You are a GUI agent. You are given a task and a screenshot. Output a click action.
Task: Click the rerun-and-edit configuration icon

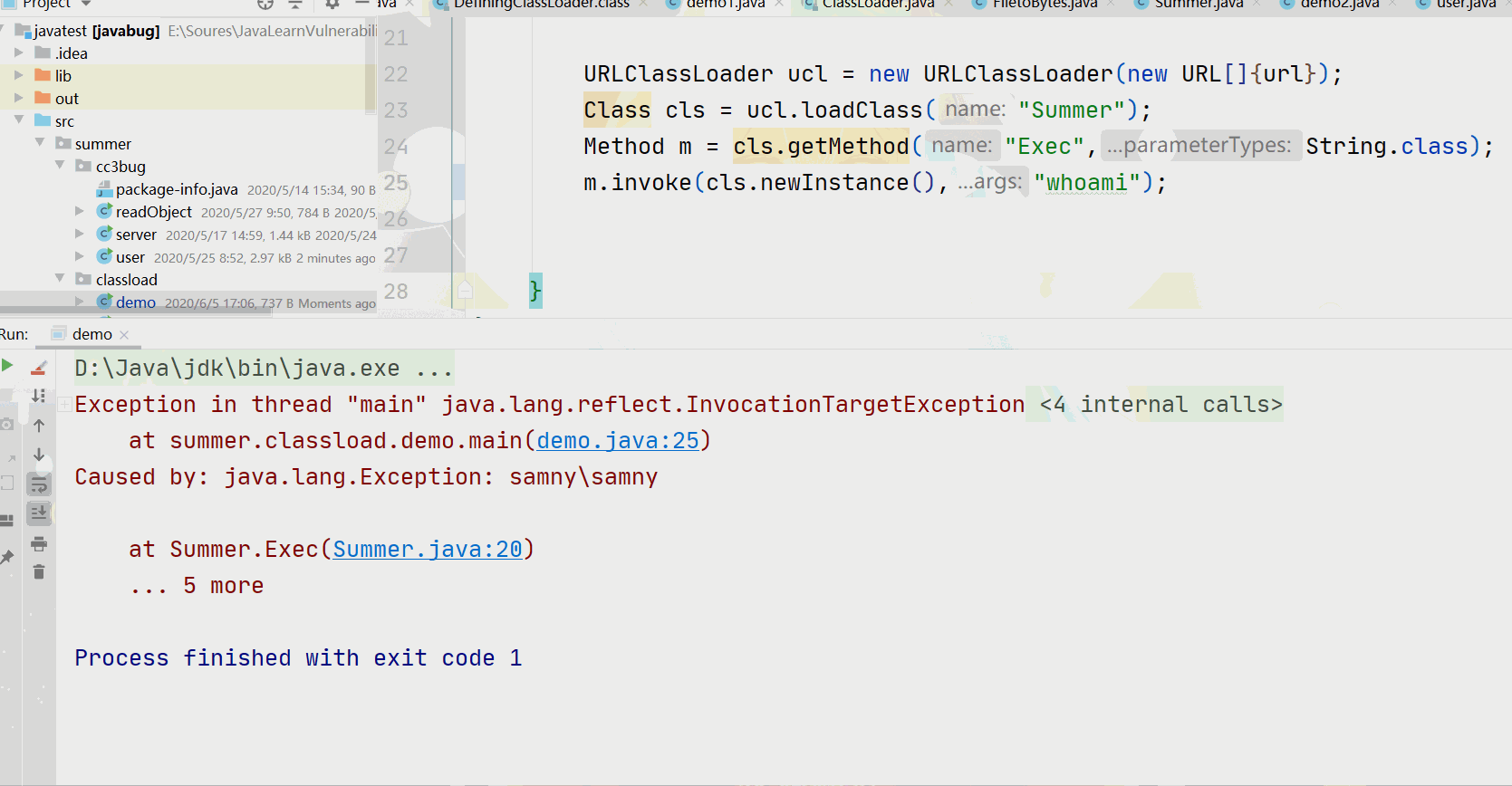point(39,368)
